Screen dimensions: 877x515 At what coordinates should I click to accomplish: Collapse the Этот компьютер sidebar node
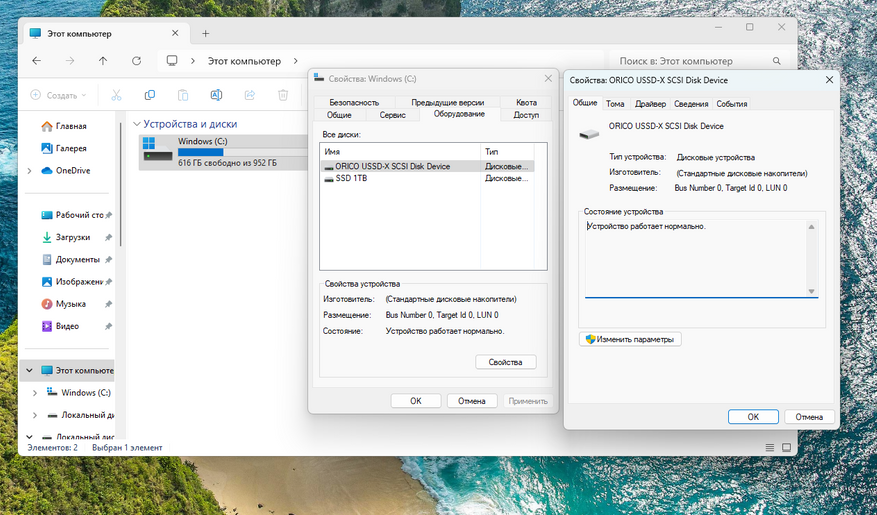(x=28, y=371)
